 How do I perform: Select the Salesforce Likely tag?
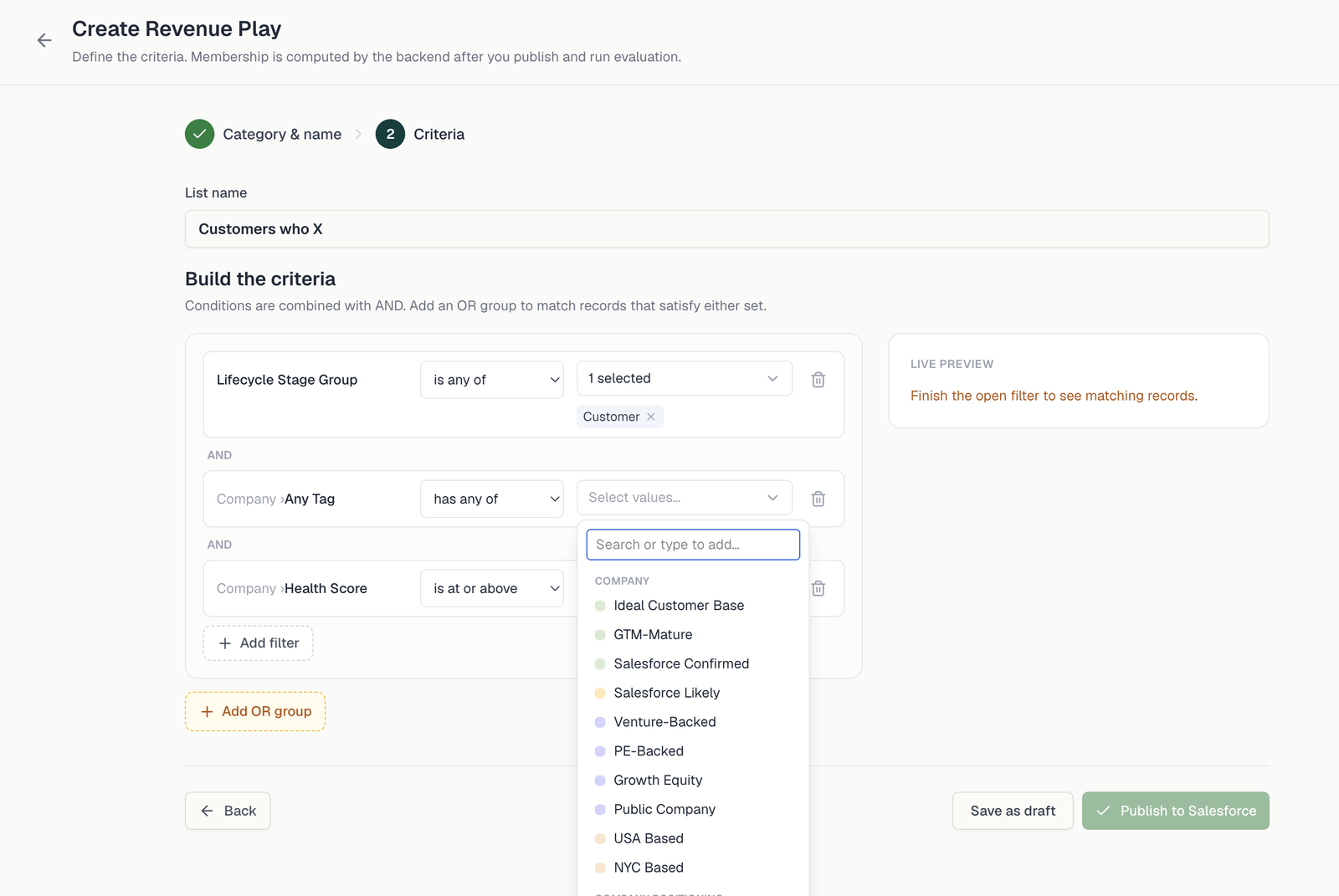coord(693,693)
